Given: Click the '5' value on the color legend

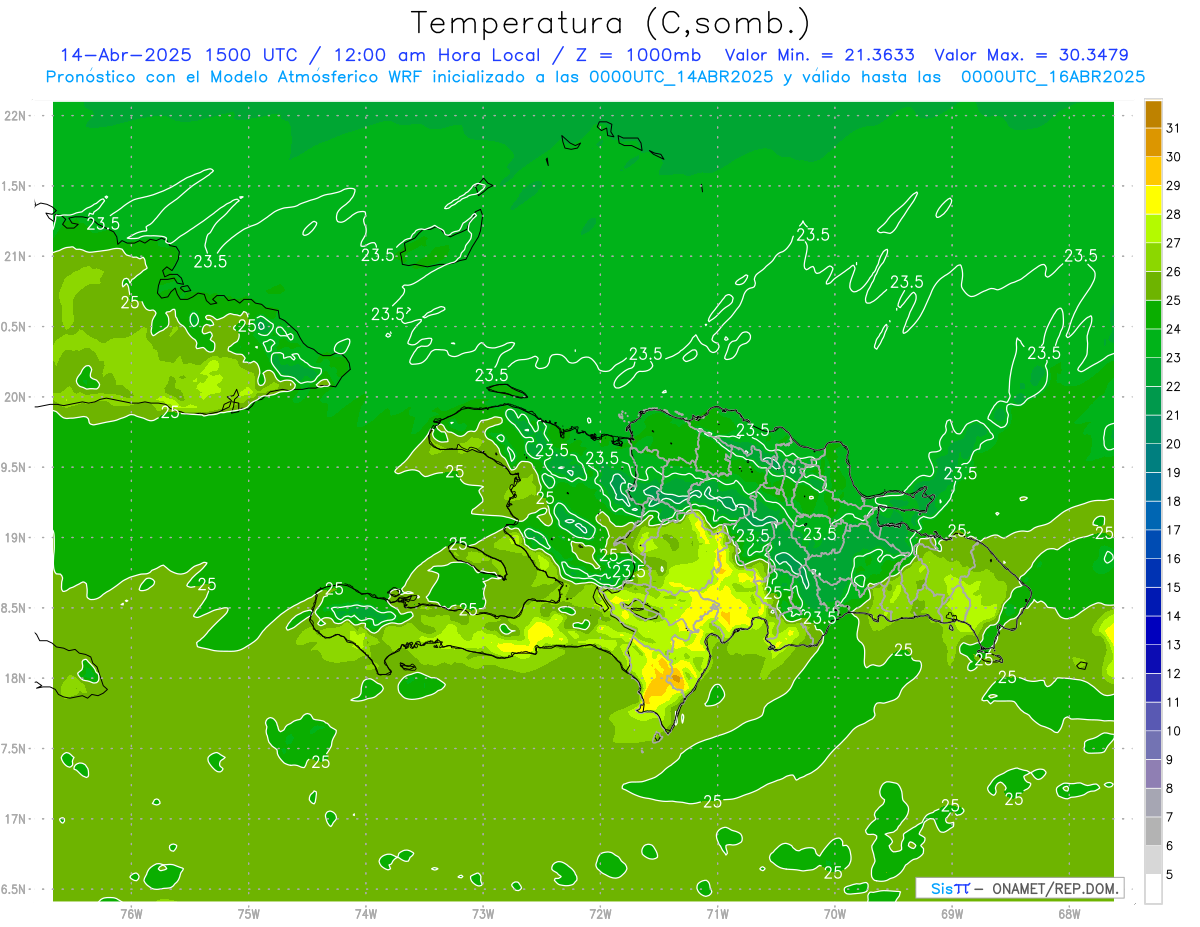Looking at the screenshot, I should (x=1170, y=875).
